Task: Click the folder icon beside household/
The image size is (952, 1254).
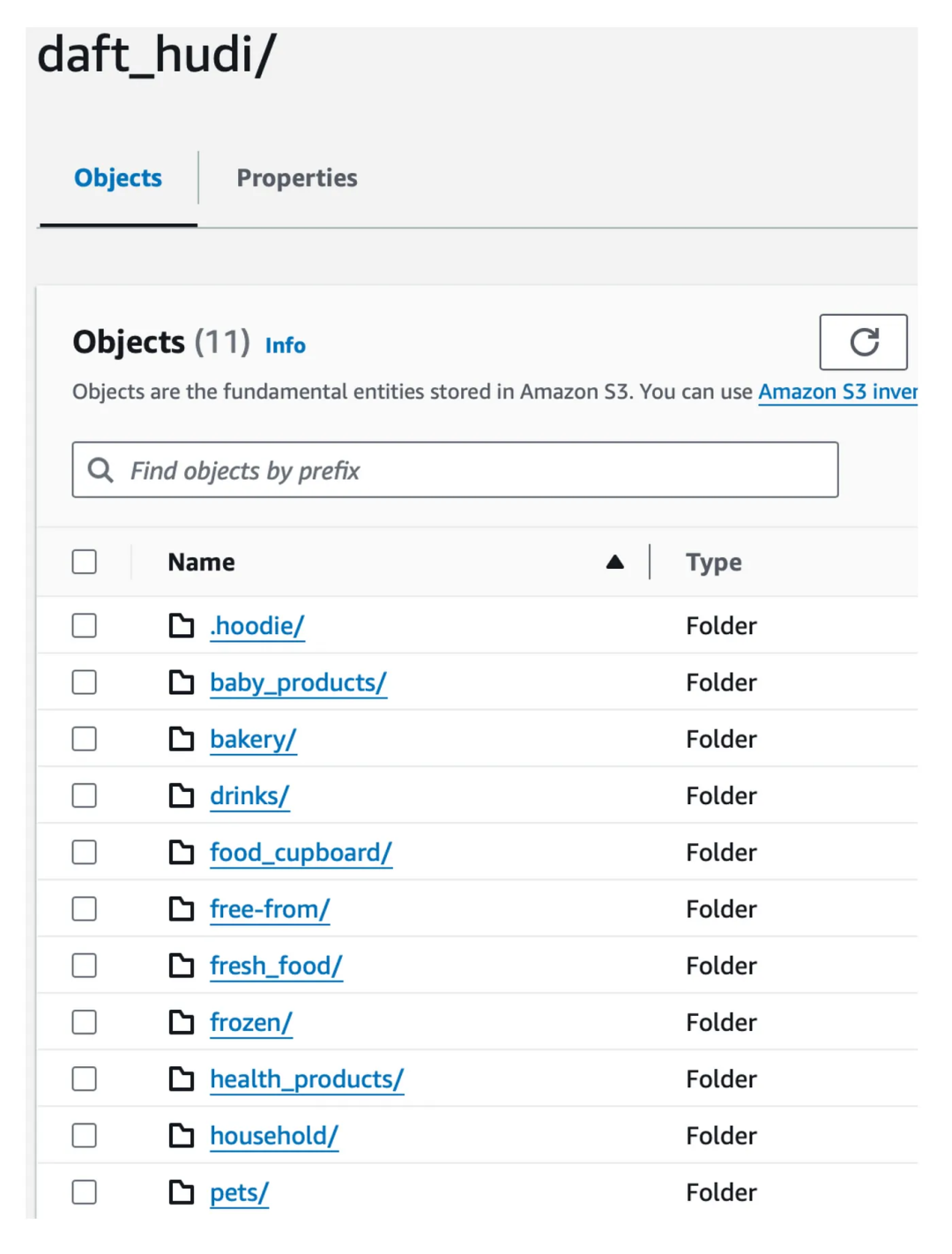Action: (x=182, y=1136)
